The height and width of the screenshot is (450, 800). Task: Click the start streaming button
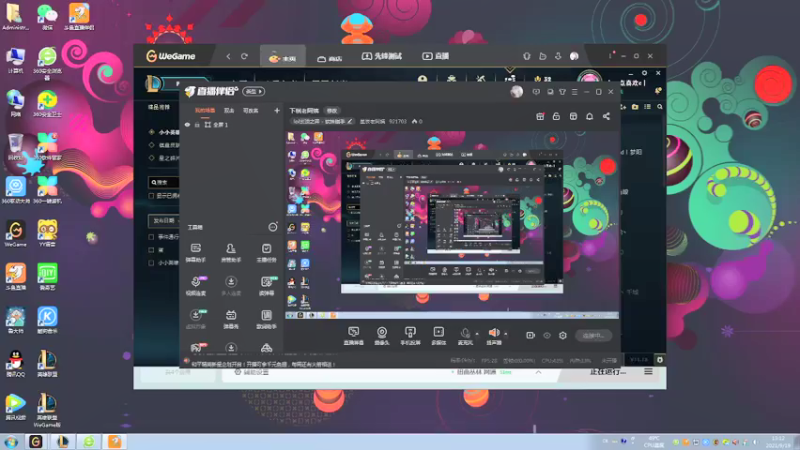pos(593,336)
